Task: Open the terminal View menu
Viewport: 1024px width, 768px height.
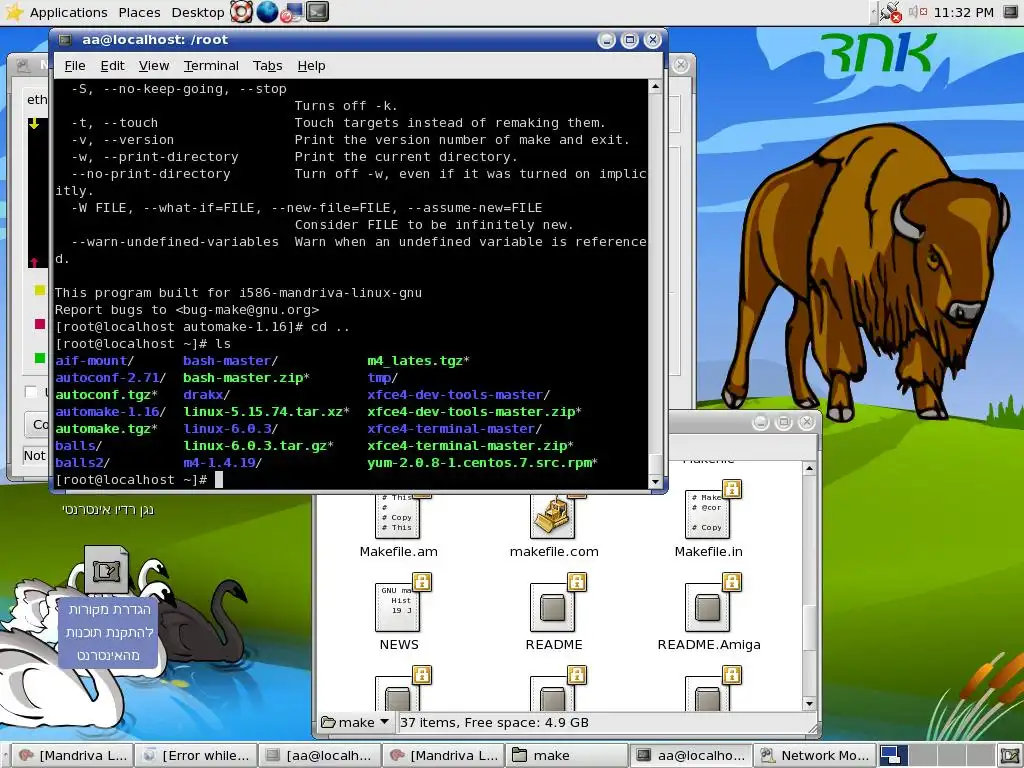Action: pos(153,65)
